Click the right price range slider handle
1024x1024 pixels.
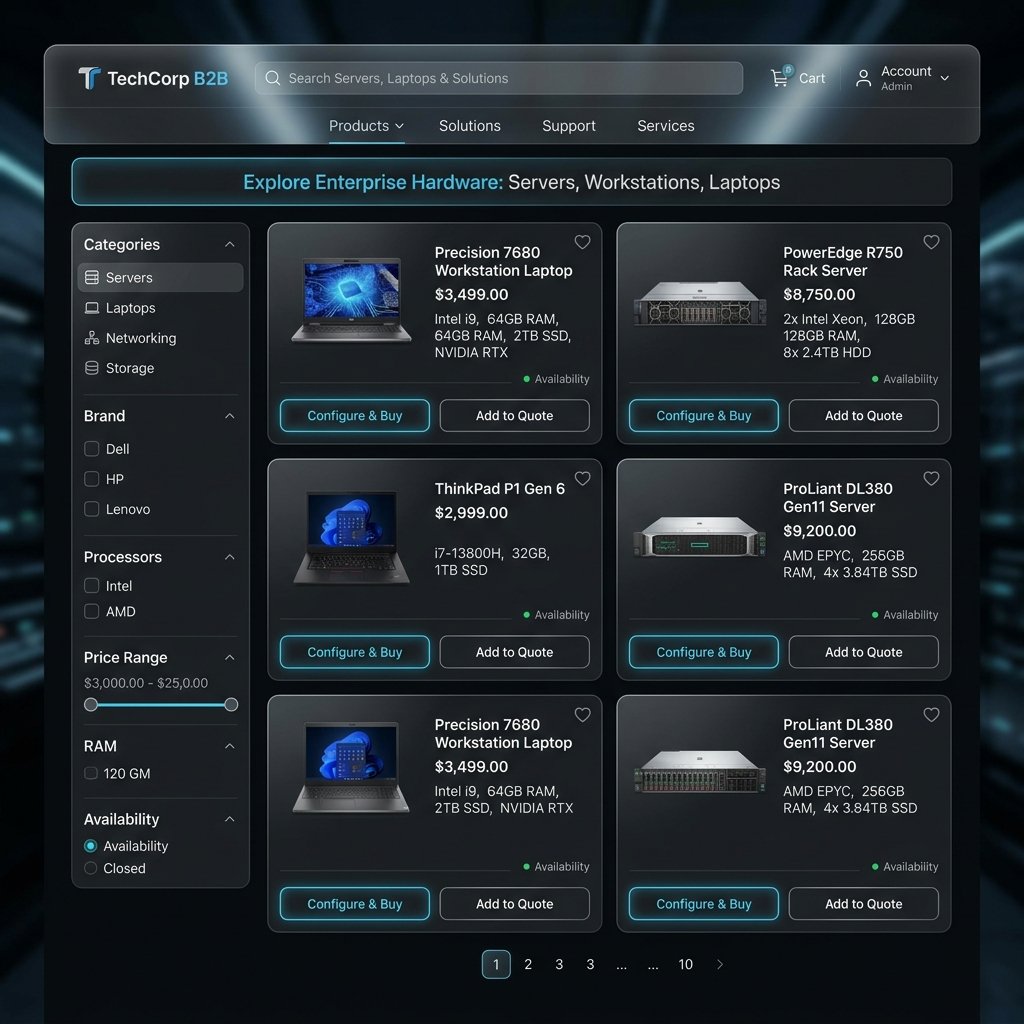point(231,705)
